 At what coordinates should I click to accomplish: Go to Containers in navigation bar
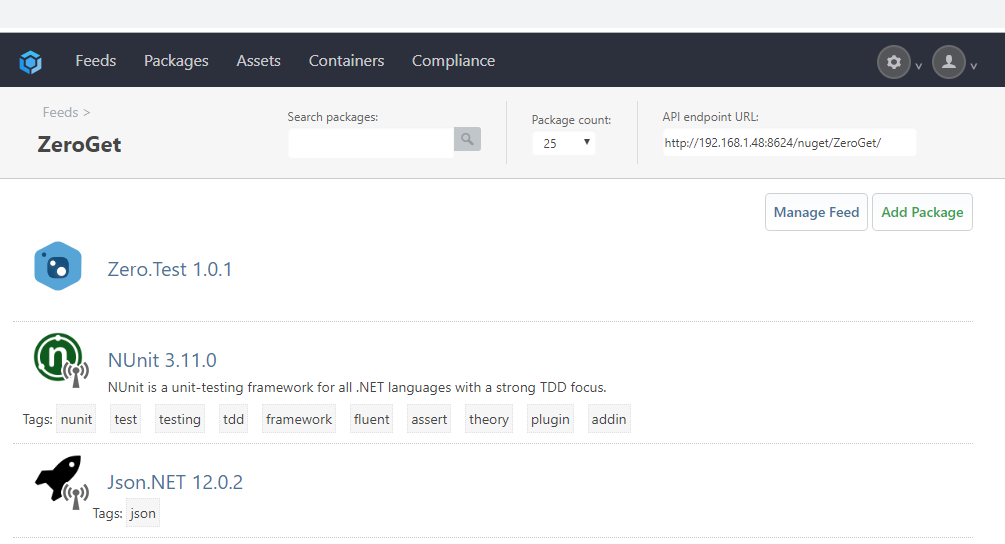click(346, 61)
